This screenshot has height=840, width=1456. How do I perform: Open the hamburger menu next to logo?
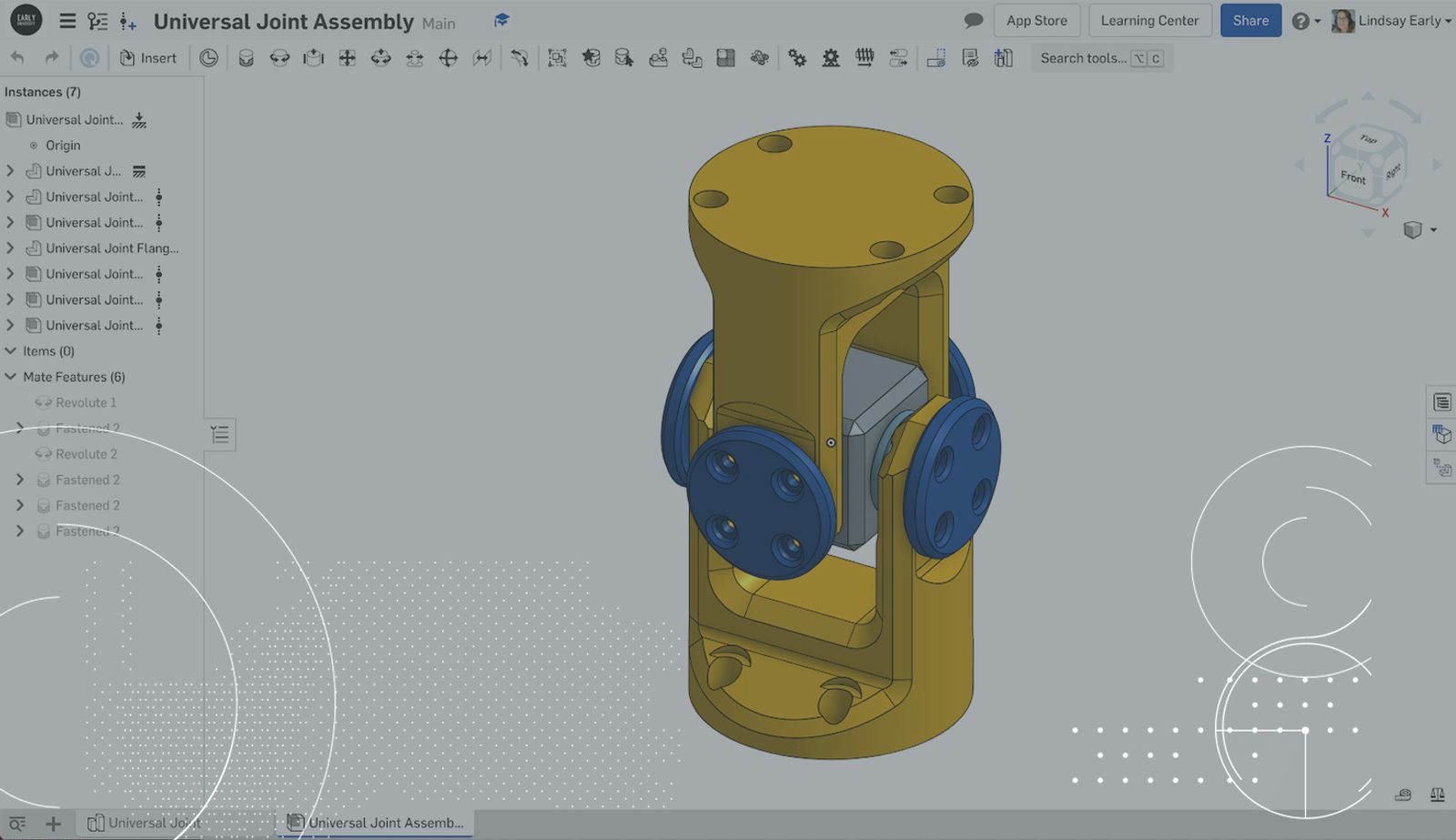(x=67, y=21)
